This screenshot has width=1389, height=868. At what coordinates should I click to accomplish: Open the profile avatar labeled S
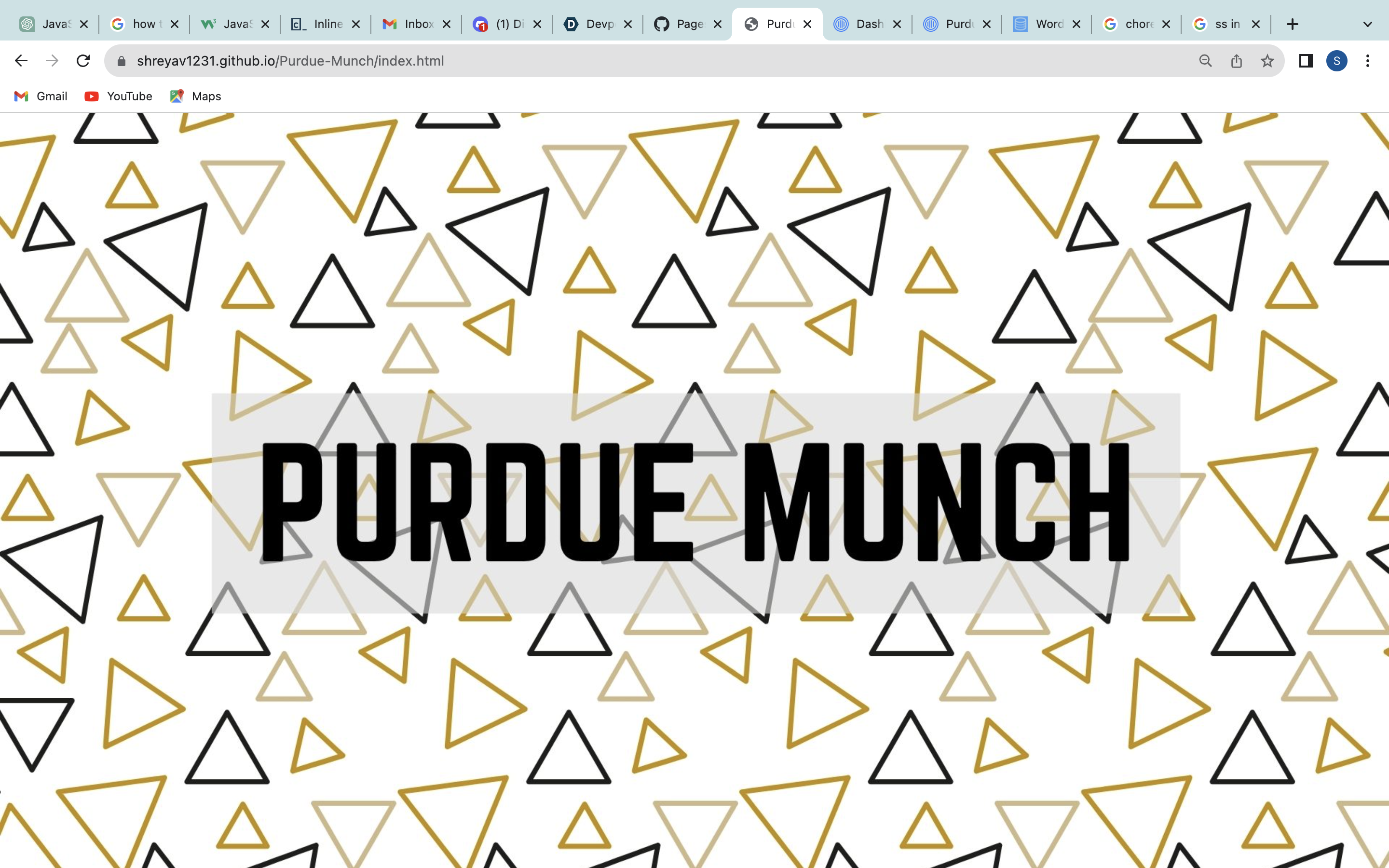pyautogui.click(x=1337, y=61)
